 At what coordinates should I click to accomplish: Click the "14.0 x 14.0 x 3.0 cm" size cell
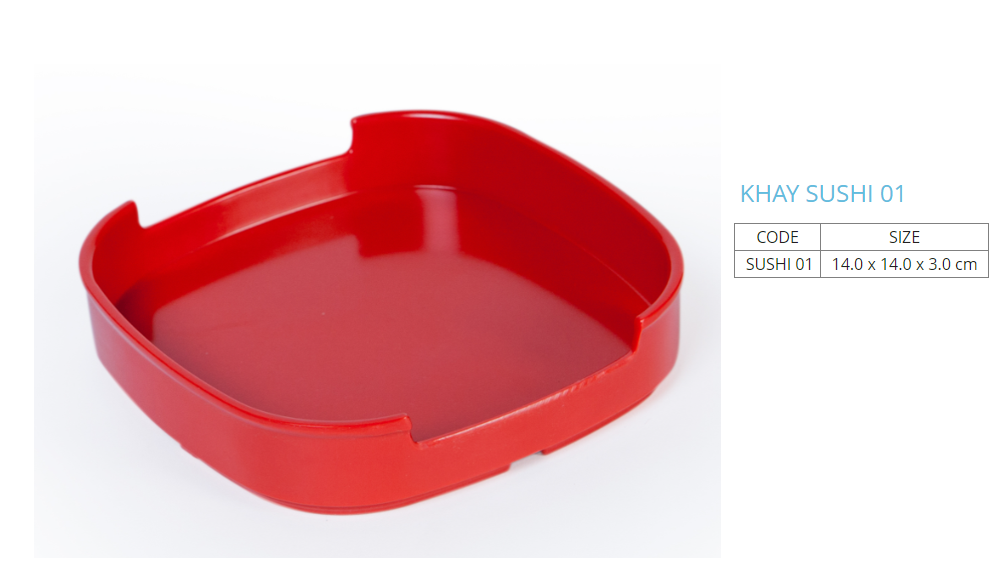pyautogui.click(x=904, y=264)
